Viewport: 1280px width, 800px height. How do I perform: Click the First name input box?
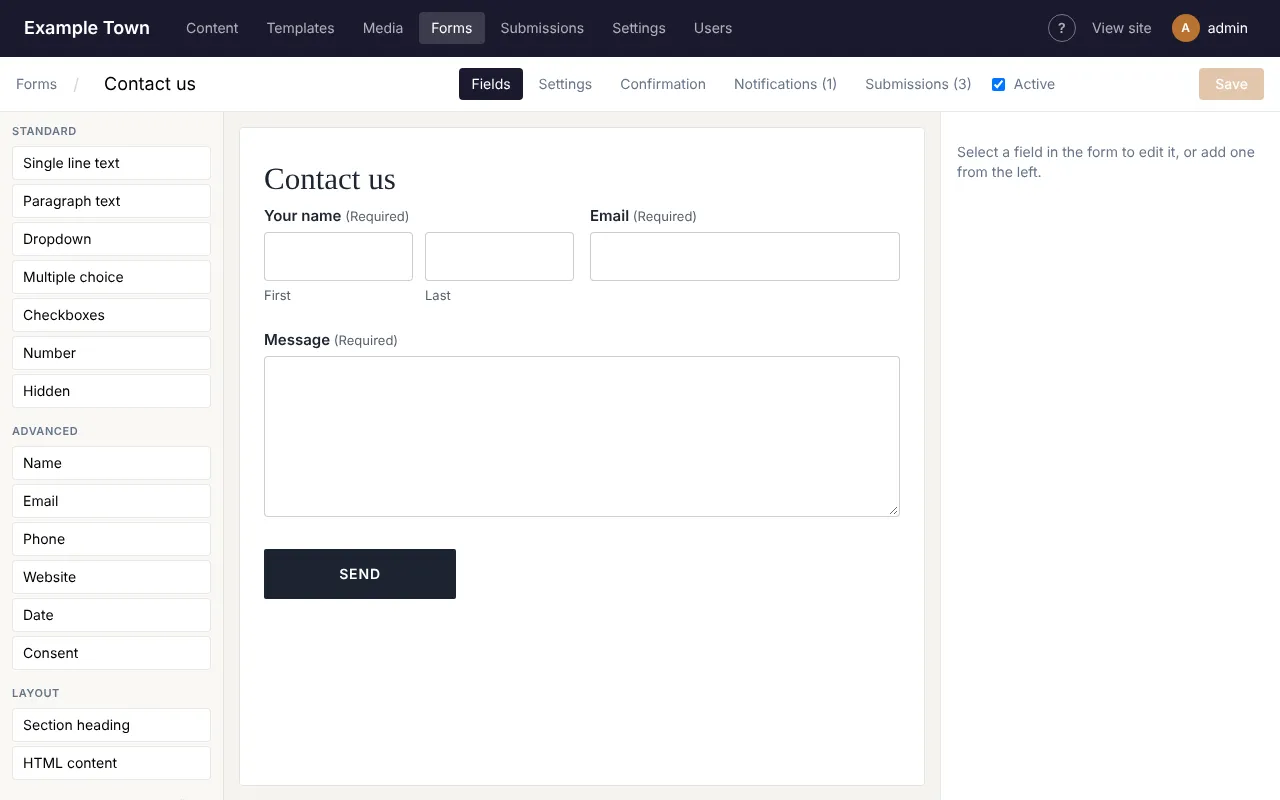click(338, 256)
